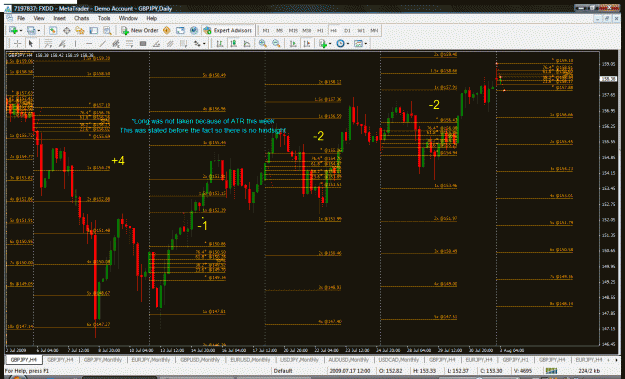Switch to the EURUSD,Monthly tab
The image size is (625, 379).
pos(250,360)
